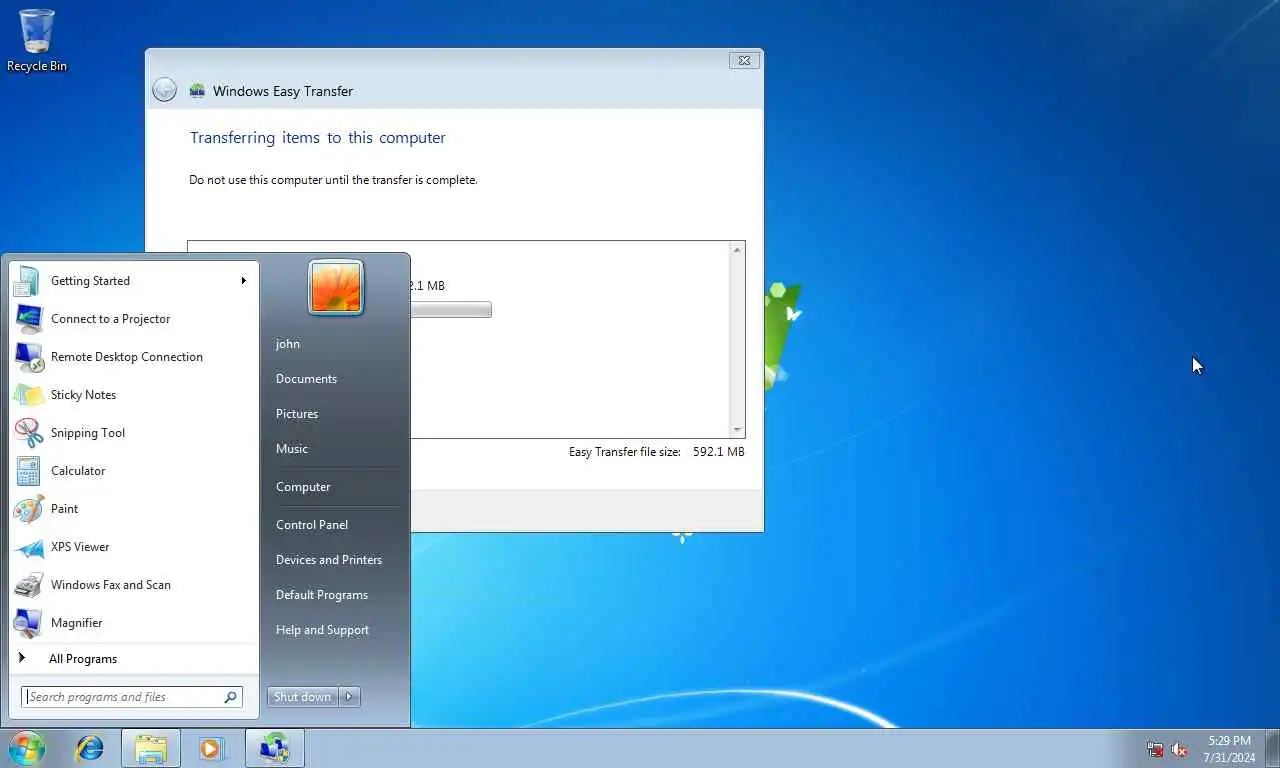Open Documents from the Start menu
The image size is (1280, 768).
[306, 379]
